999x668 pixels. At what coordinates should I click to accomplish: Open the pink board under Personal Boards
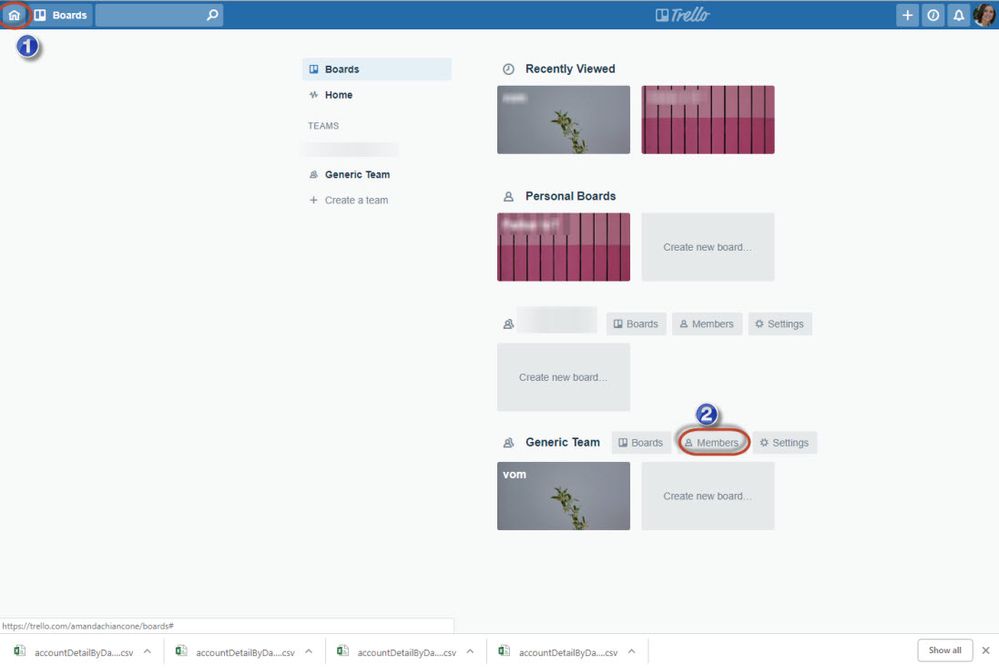tap(563, 247)
